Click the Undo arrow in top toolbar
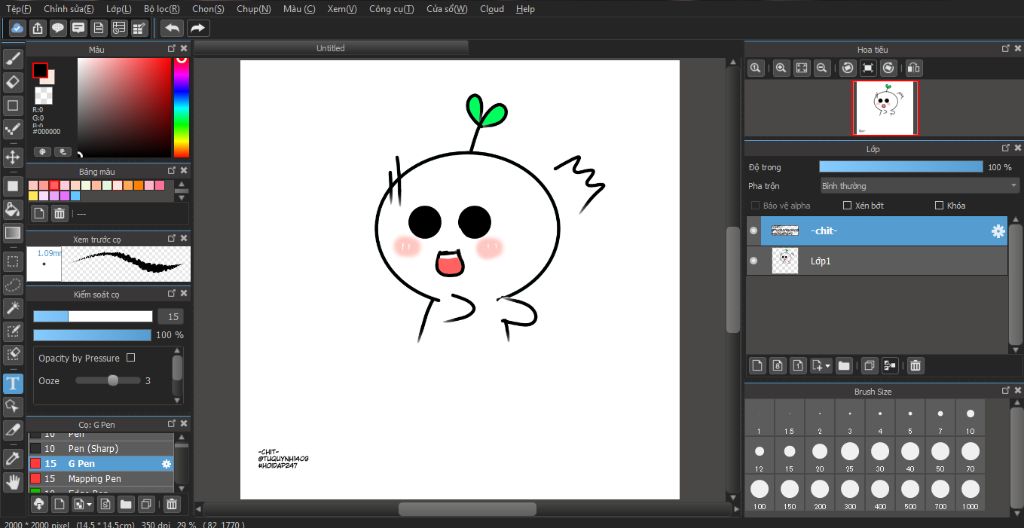The width and height of the screenshot is (1024, 528). (172, 28)
